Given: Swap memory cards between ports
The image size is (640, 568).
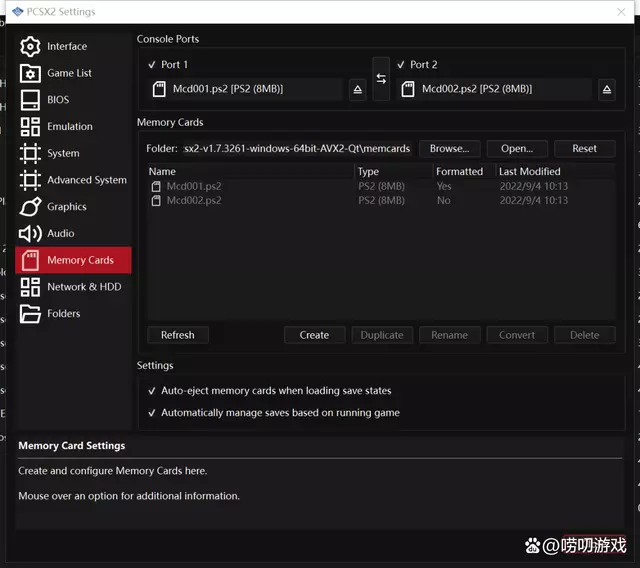Looking at the screenshot, I should pos(381,78).
